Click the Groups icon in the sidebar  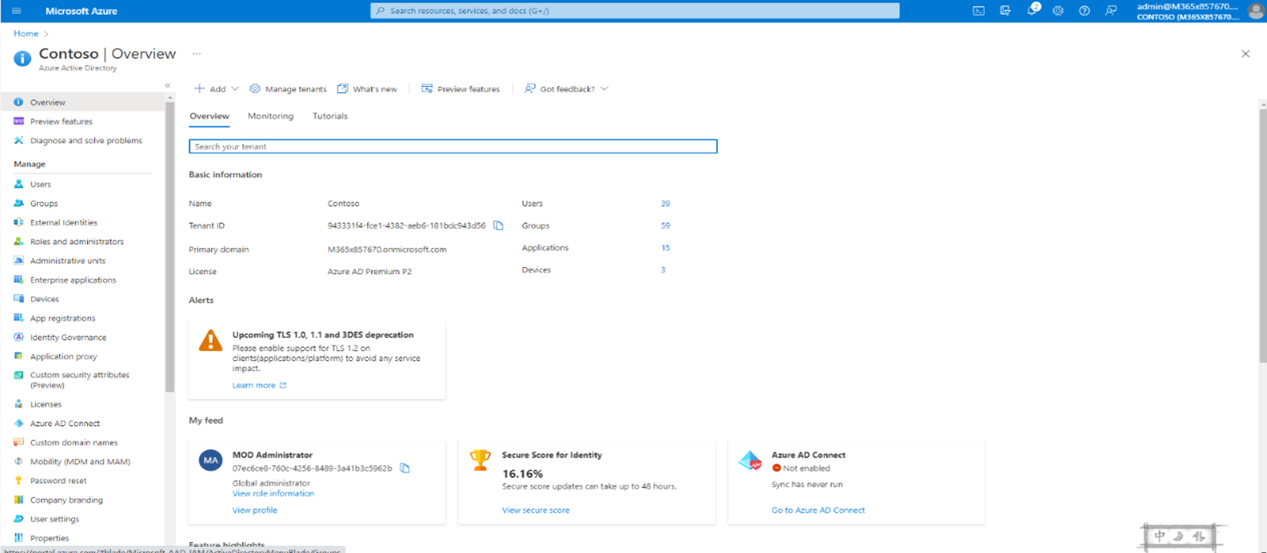coord(18,203)
